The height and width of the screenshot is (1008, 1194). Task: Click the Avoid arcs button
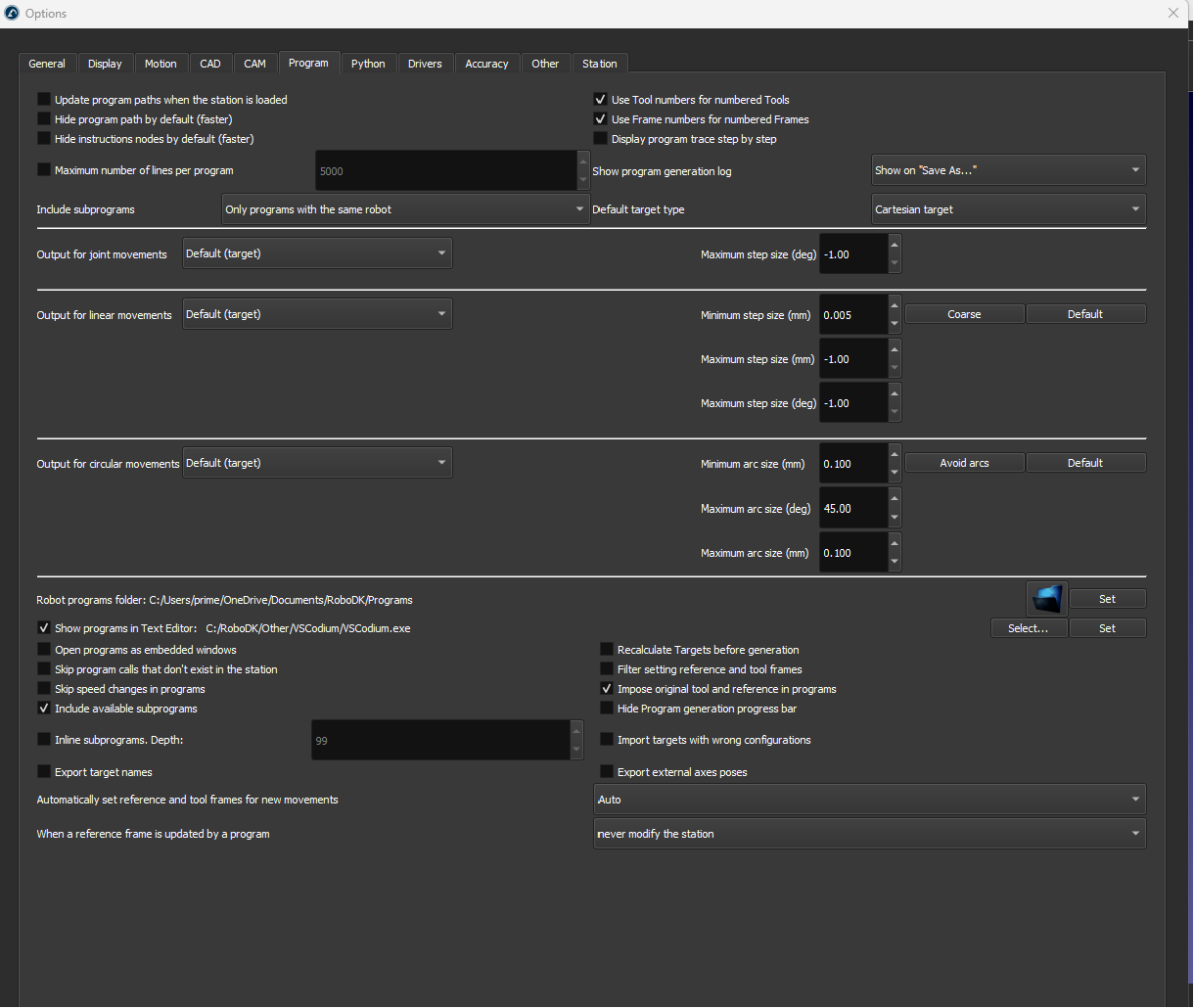click(x=964, y=463)
